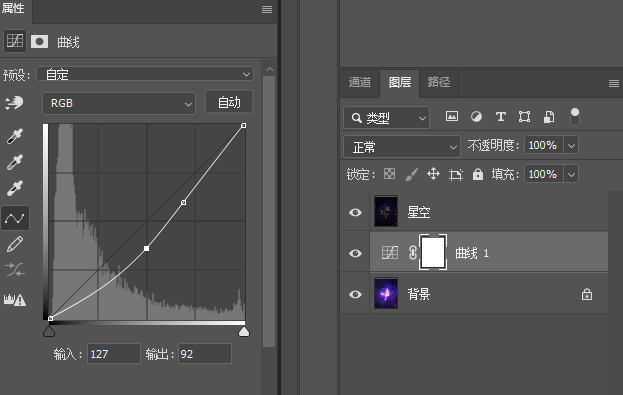Select the Curves adjustment icon in Properties
This screenshot has height=395, width=623.
tap(15, 41)
